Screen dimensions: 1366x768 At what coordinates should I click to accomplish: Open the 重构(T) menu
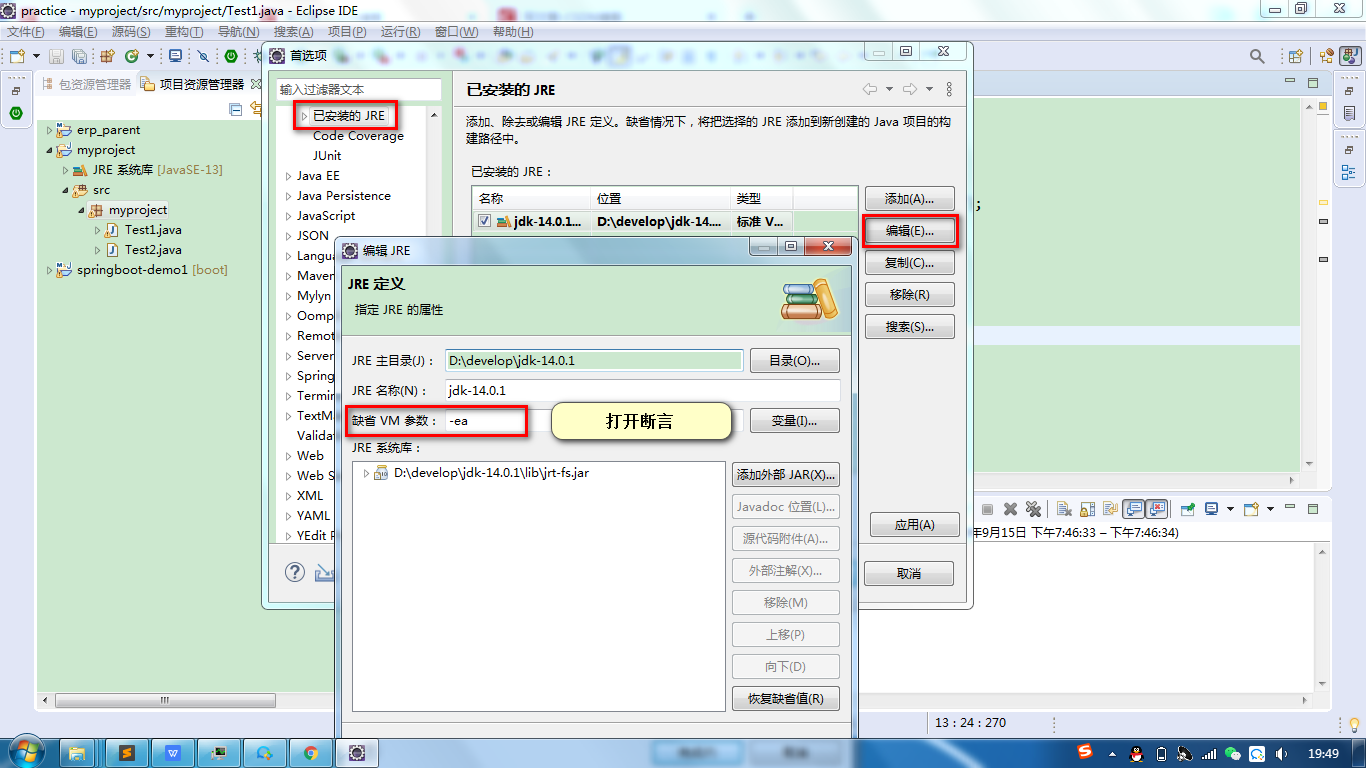(184, 32)
